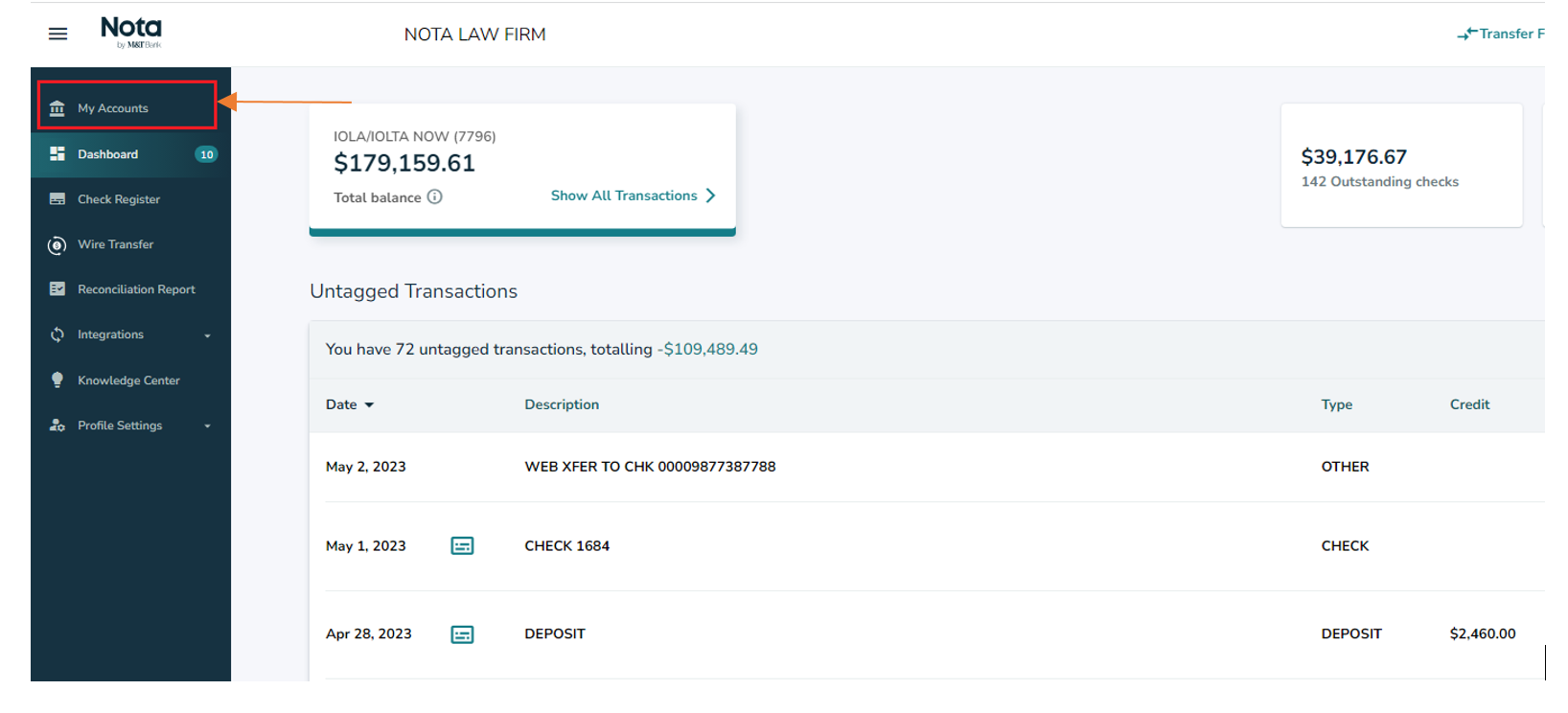Open My Accounts in sidebar
The height and width of the screenshot is (713, 1568).
[113, 108]
